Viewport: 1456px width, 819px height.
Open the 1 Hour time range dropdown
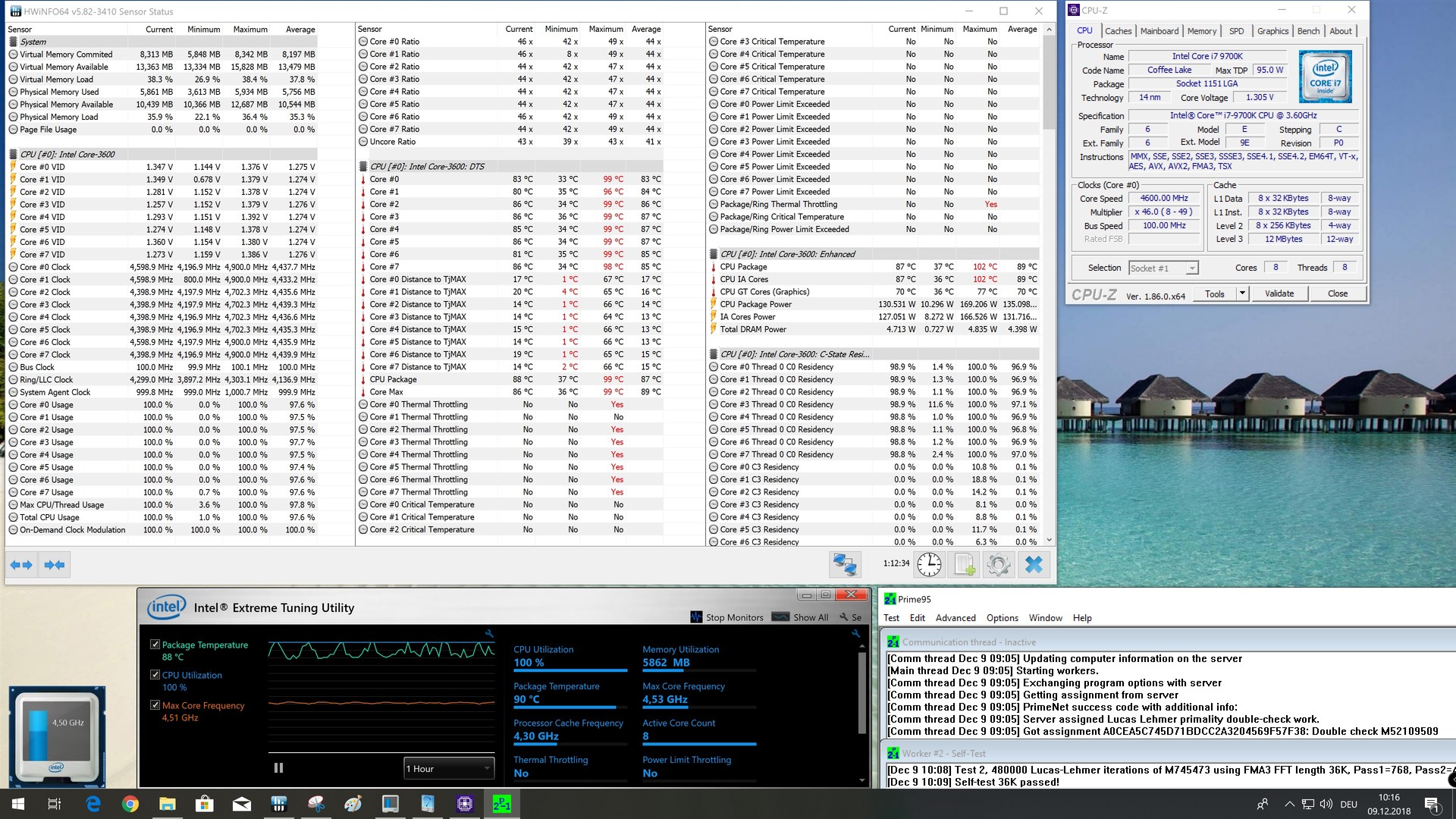point(449,768)
